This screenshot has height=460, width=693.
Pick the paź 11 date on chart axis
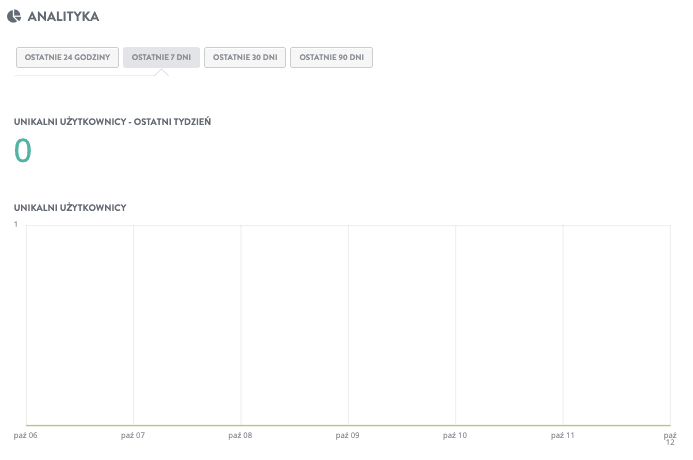point(562,435)
